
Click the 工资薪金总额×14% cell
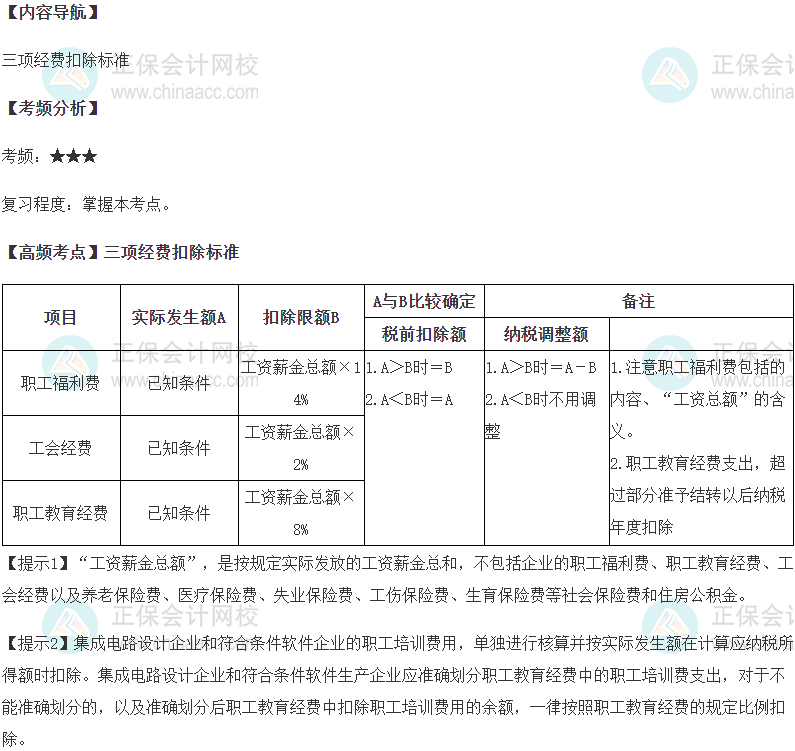pos(301,383)
